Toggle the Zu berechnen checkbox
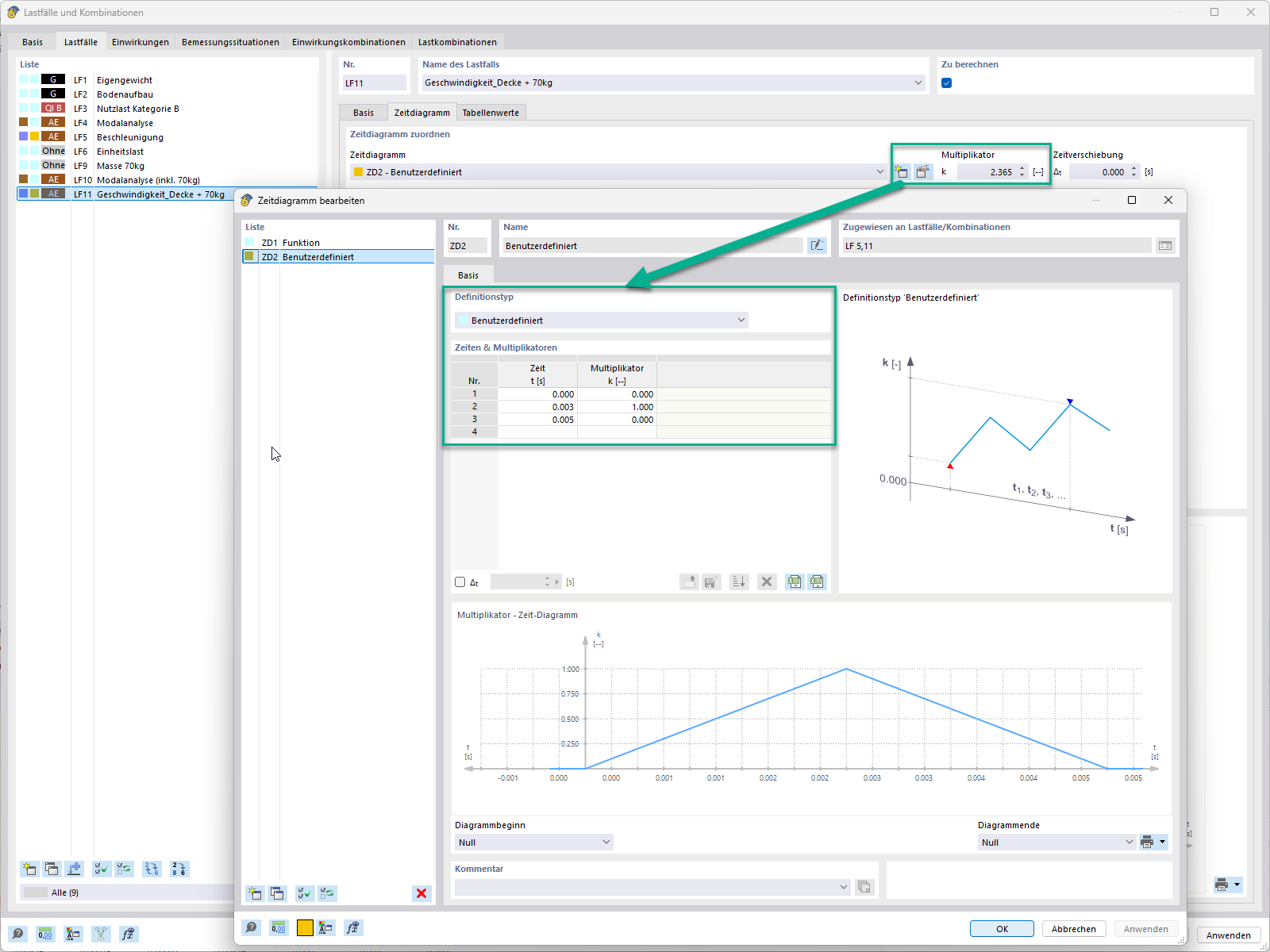1270x952 pixels. click(x=946, y=83)
